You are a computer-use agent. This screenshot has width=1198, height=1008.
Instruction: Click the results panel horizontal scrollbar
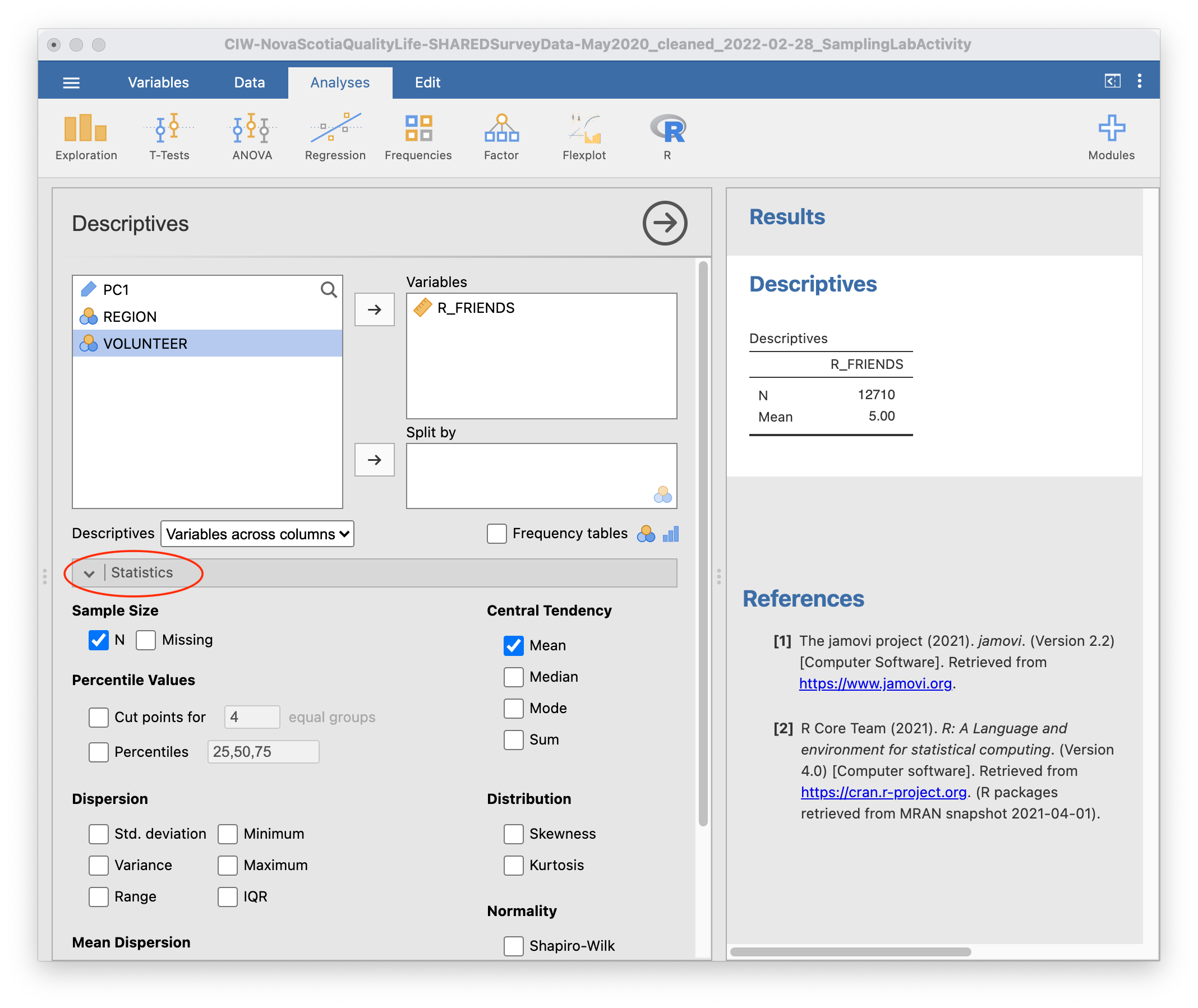pyautogui.click(x=850, y=951)
